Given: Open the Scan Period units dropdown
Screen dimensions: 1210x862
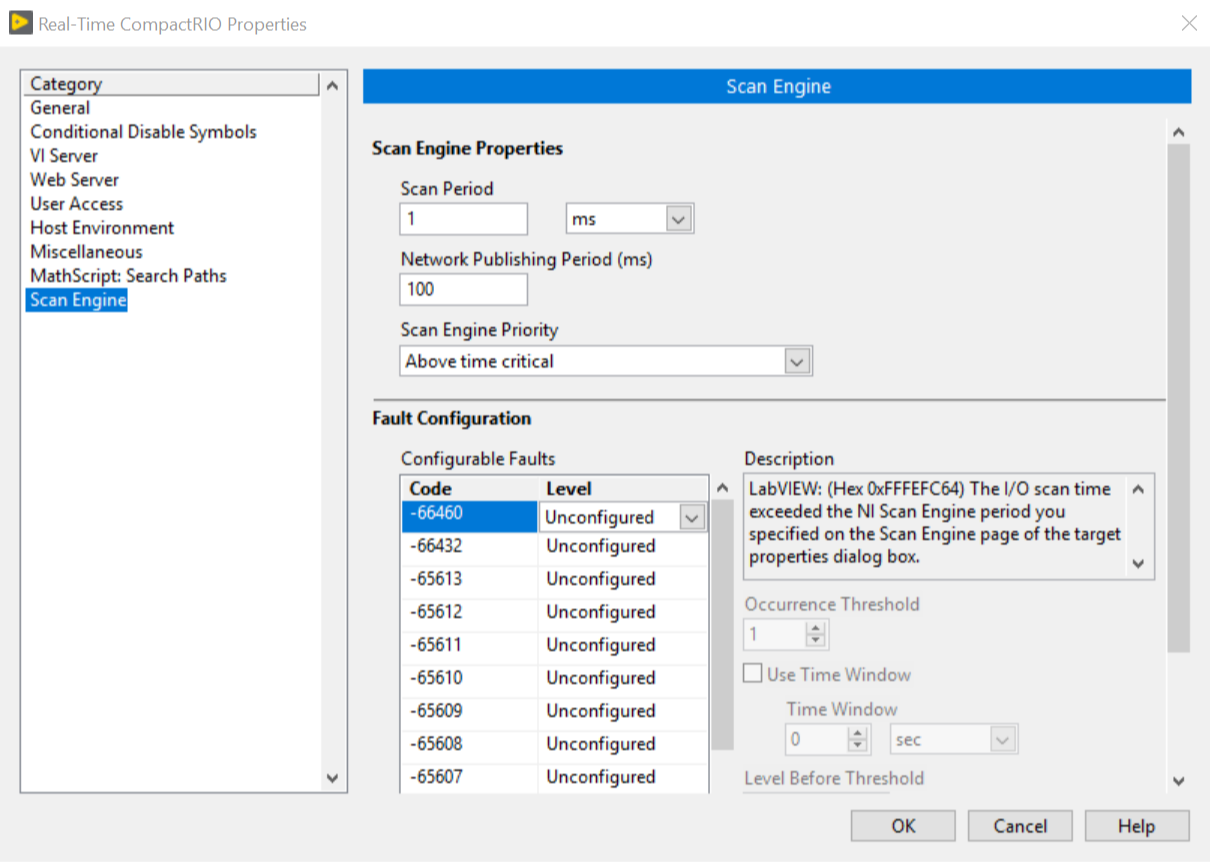Looking at the screenshot, I should 679,219.
